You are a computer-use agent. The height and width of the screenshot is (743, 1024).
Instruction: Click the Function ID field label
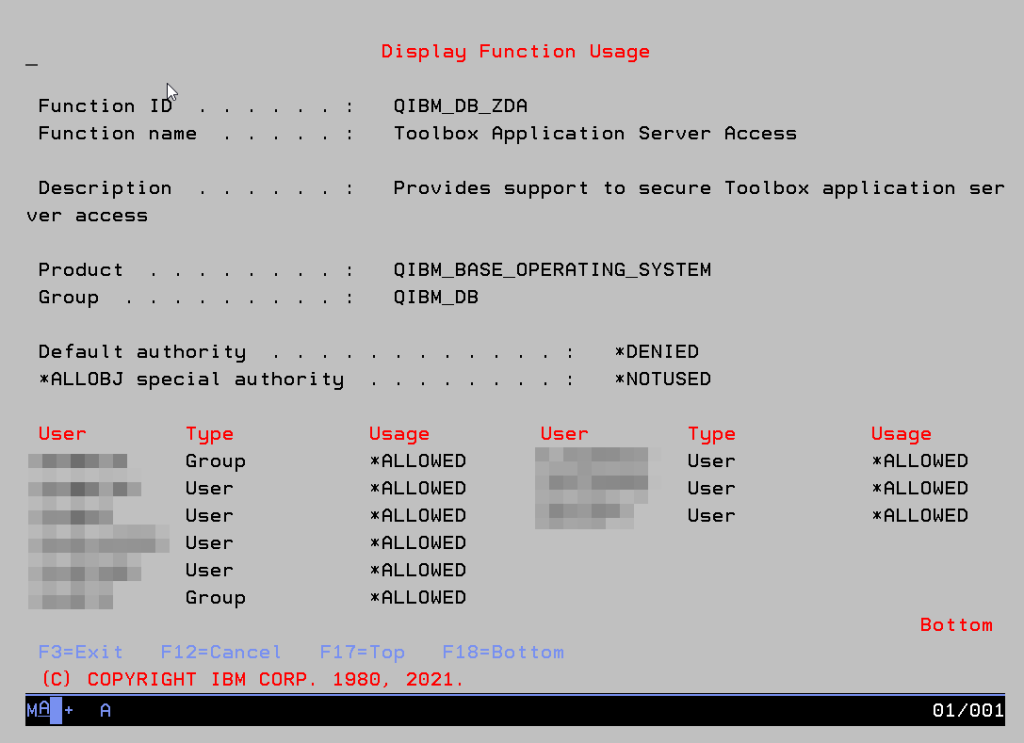[105, 106]
